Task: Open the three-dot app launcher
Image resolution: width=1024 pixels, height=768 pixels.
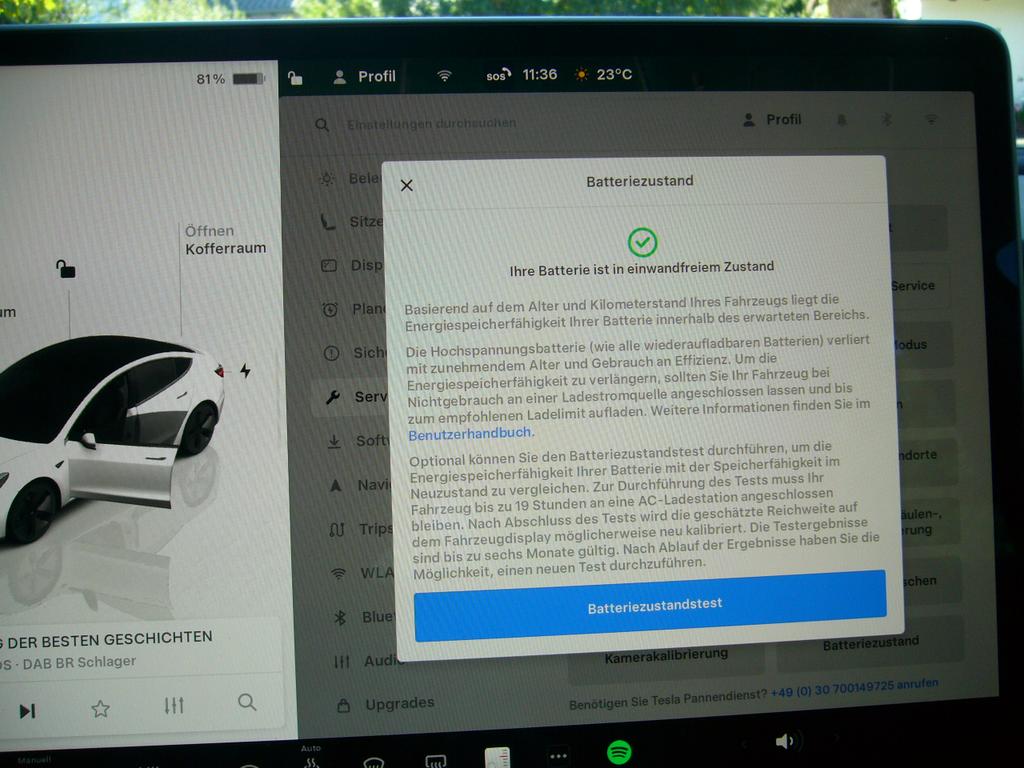Action: click(x=558, y=756)
